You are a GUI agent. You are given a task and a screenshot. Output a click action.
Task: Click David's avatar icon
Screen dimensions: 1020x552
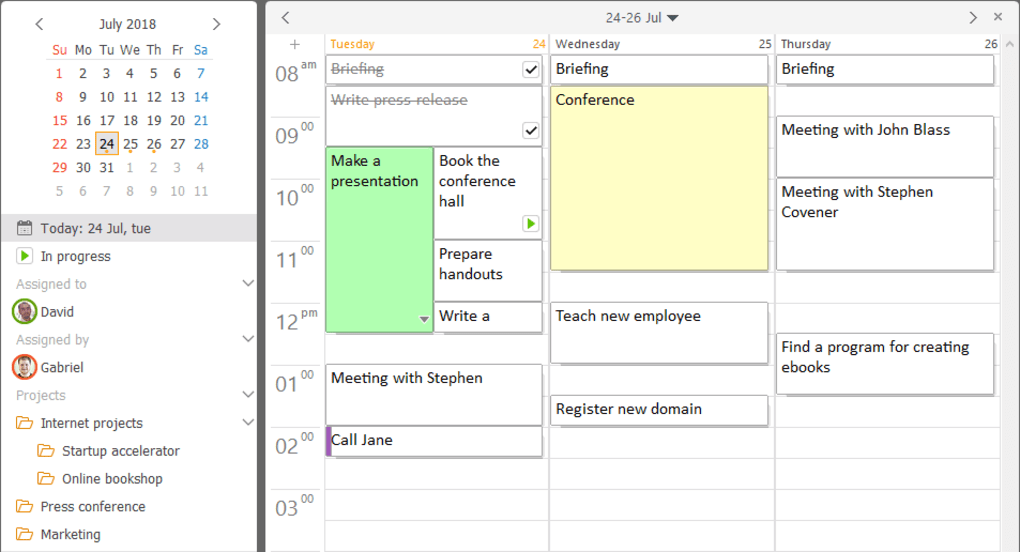25,312
